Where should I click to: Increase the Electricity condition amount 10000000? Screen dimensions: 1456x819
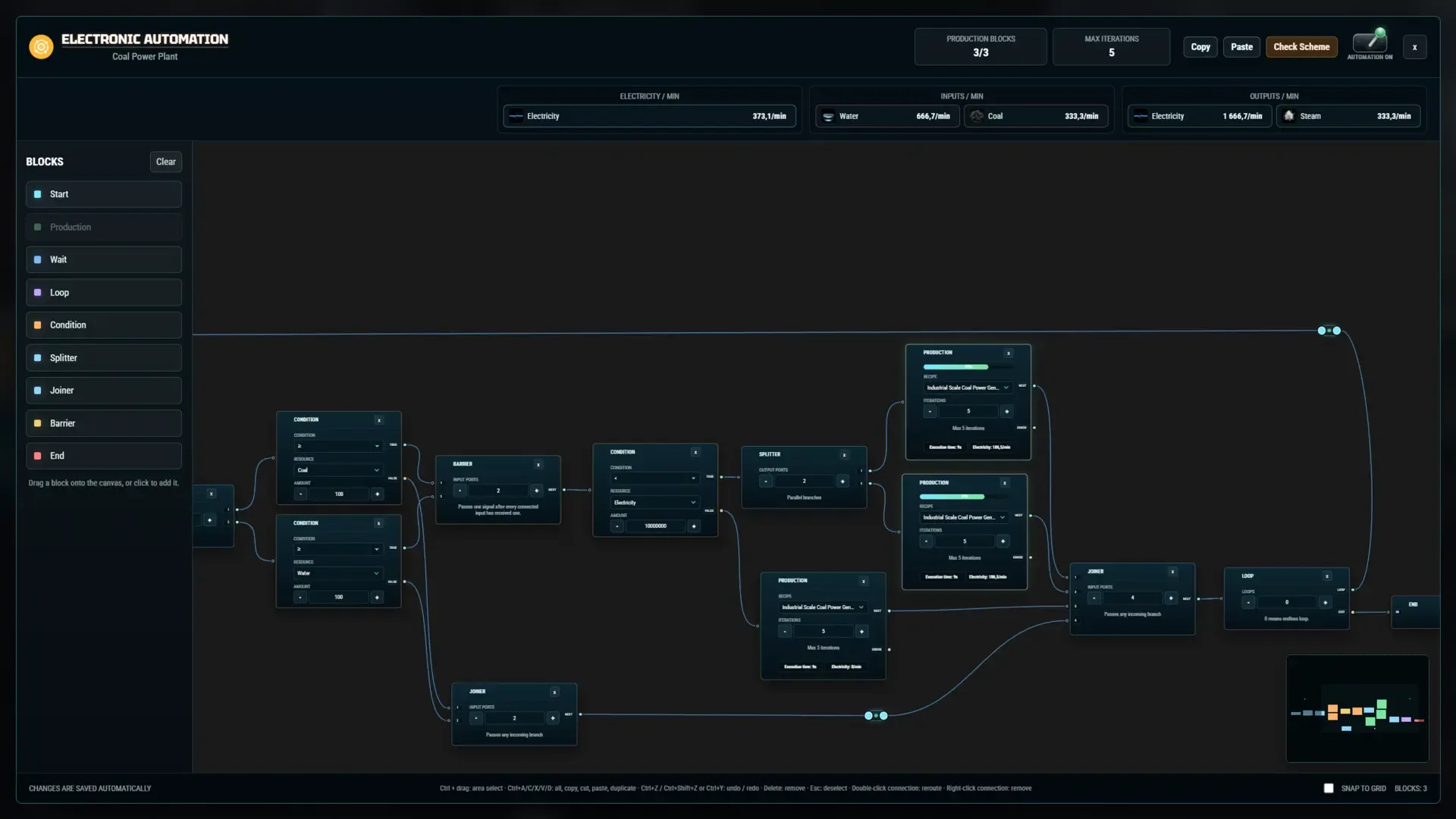tap(694, 526)
